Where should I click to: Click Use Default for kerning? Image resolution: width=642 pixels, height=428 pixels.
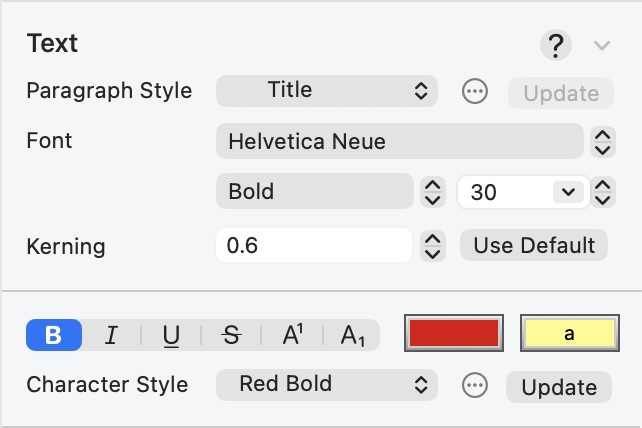534,245
